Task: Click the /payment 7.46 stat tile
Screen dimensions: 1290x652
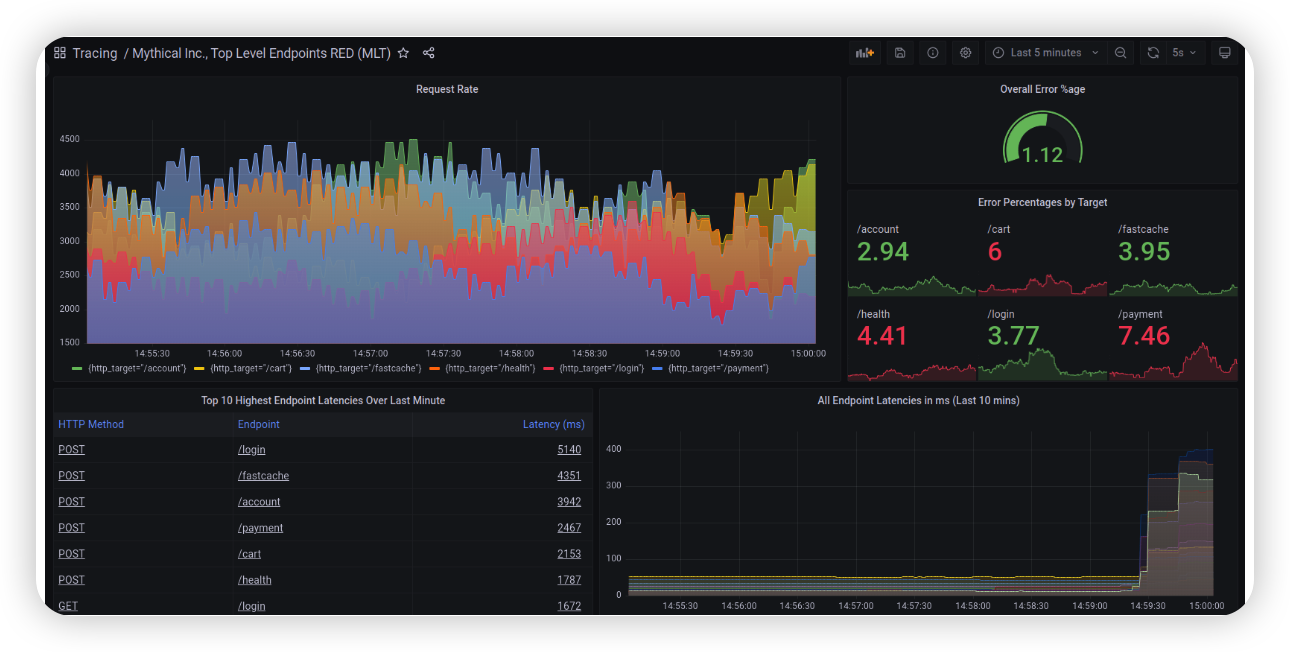Action: pos(1173,342)
